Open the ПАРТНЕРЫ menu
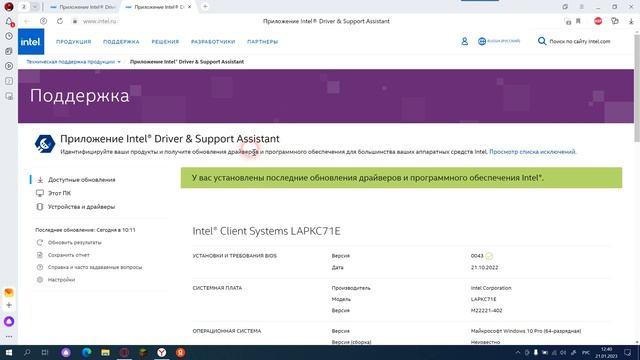This screenshot has width=640, height=360. [x=262, y=42]
